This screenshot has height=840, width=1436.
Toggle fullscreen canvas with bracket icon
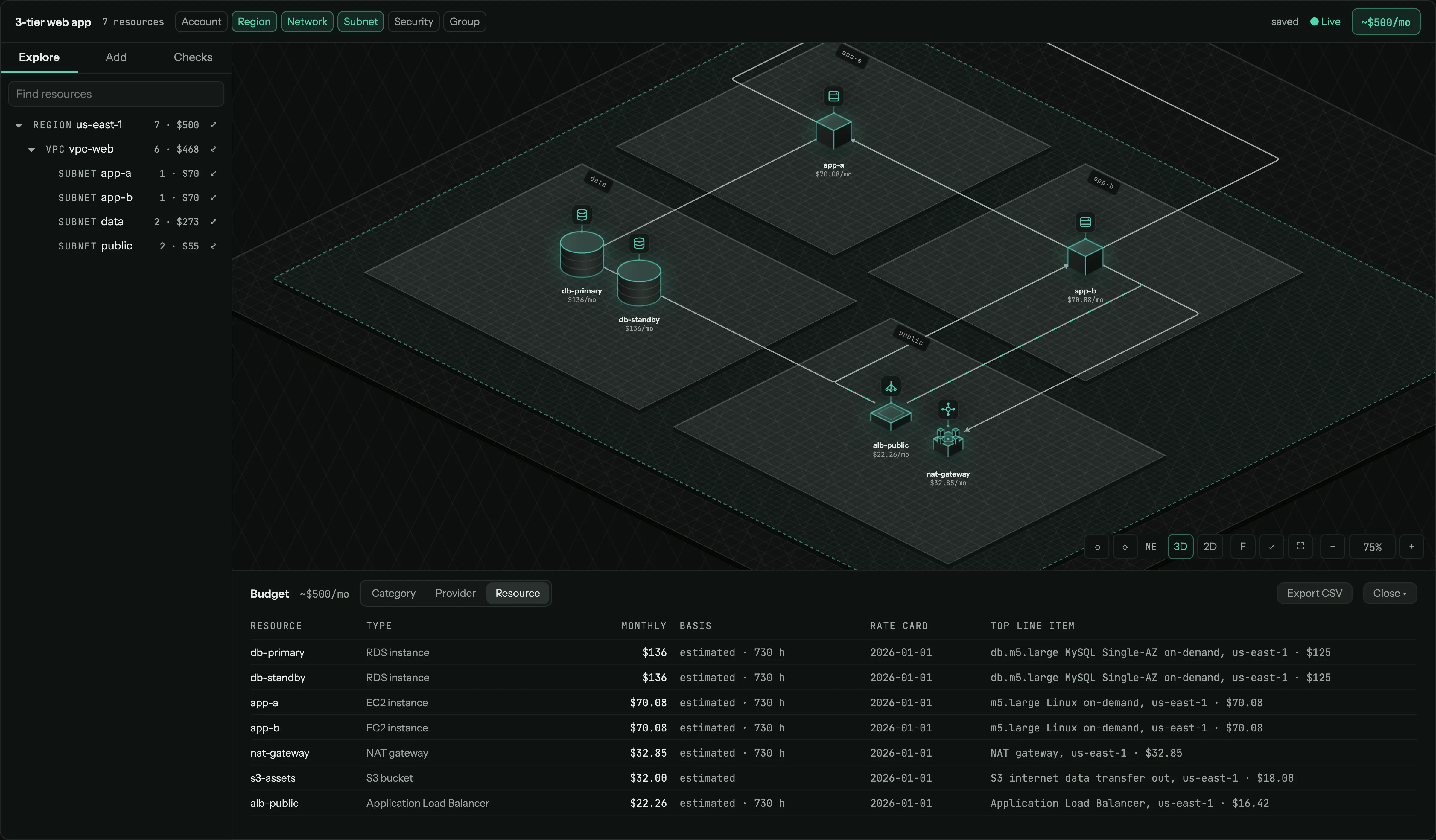click(1300, 547)
